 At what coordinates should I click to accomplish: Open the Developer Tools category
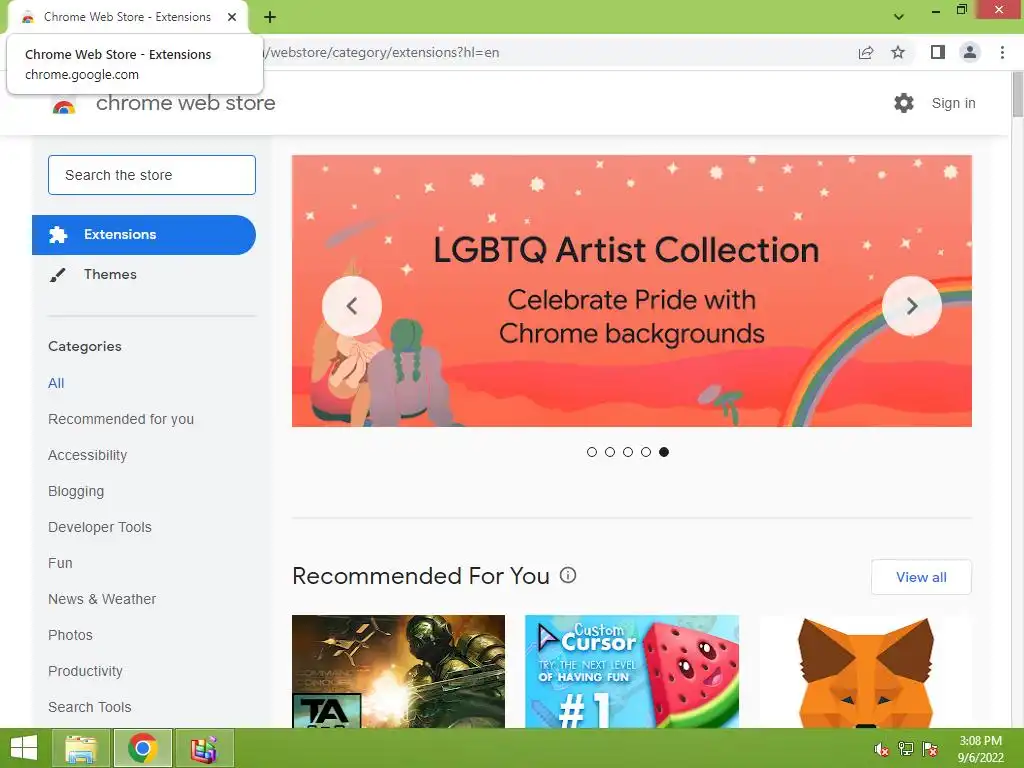[100, 527]
